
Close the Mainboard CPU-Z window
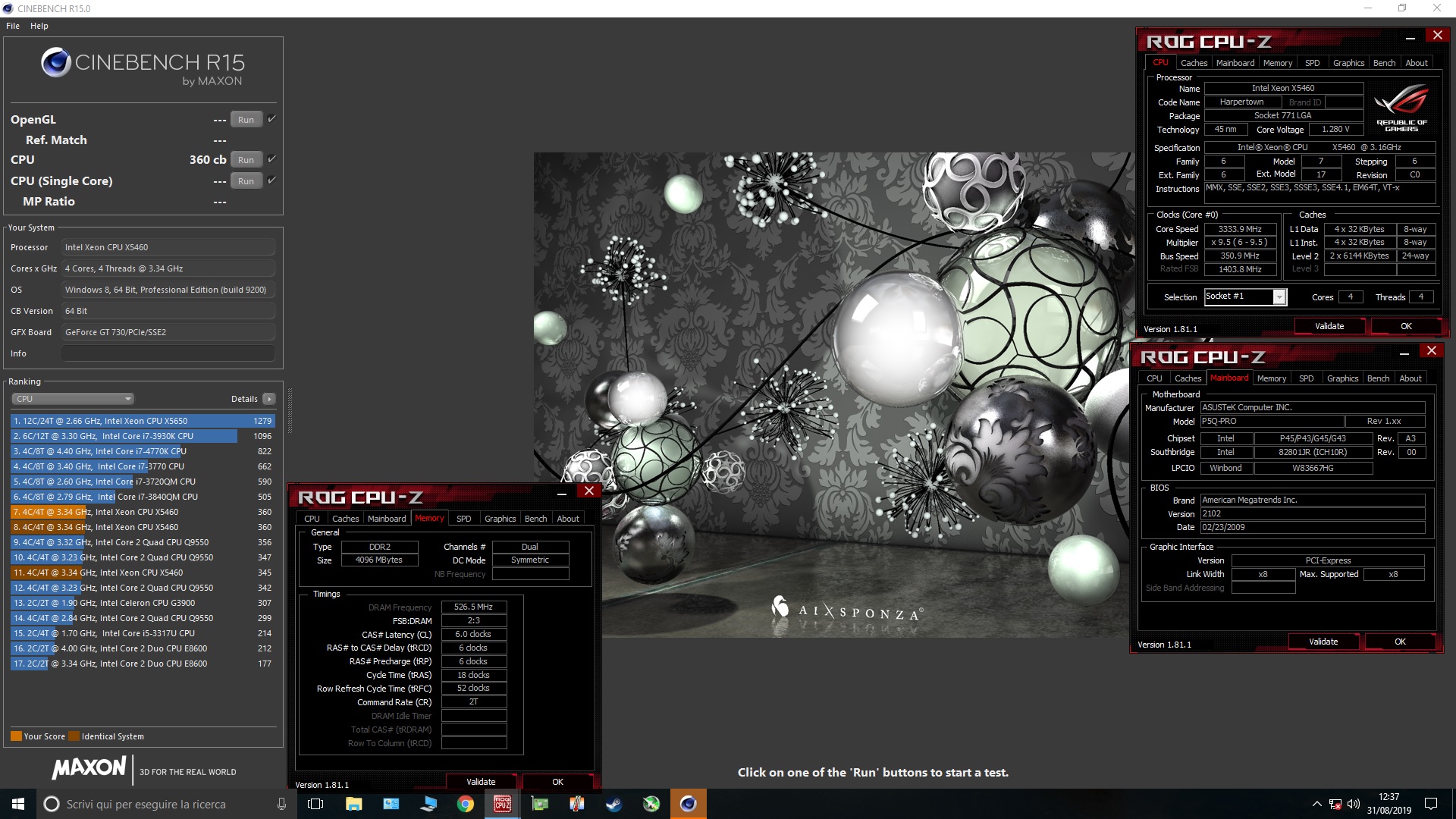(x=1431, y=351)
